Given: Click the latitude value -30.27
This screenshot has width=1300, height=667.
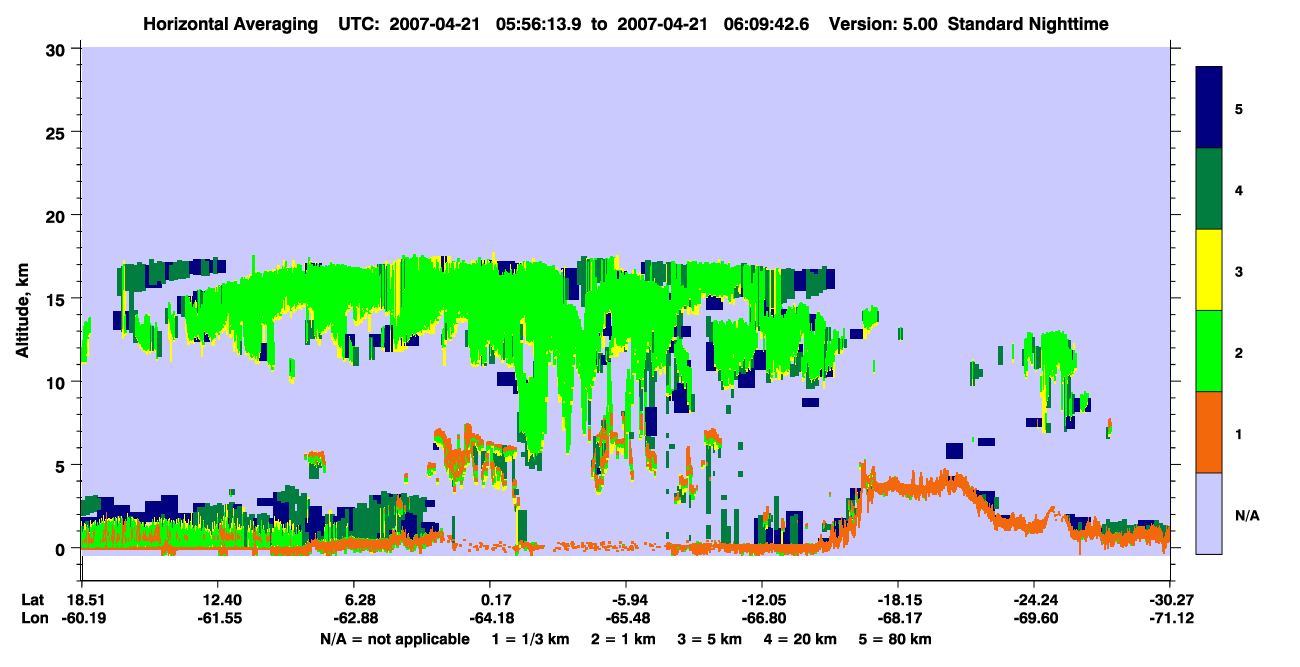Looking at the screenshot, I should [1170, 600].
